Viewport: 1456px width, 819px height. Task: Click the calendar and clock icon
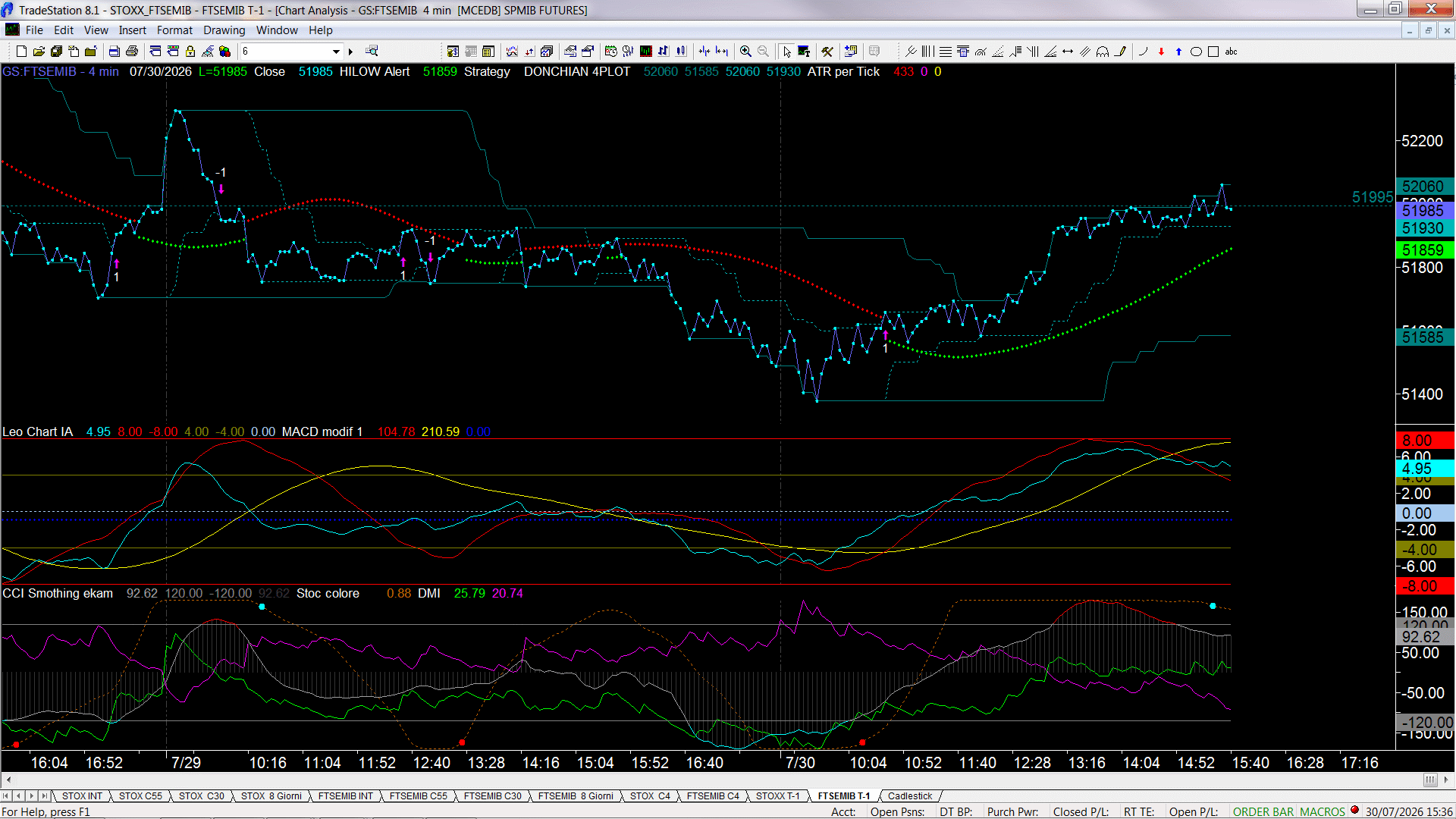pyautogui.click(x=611, y=52)
